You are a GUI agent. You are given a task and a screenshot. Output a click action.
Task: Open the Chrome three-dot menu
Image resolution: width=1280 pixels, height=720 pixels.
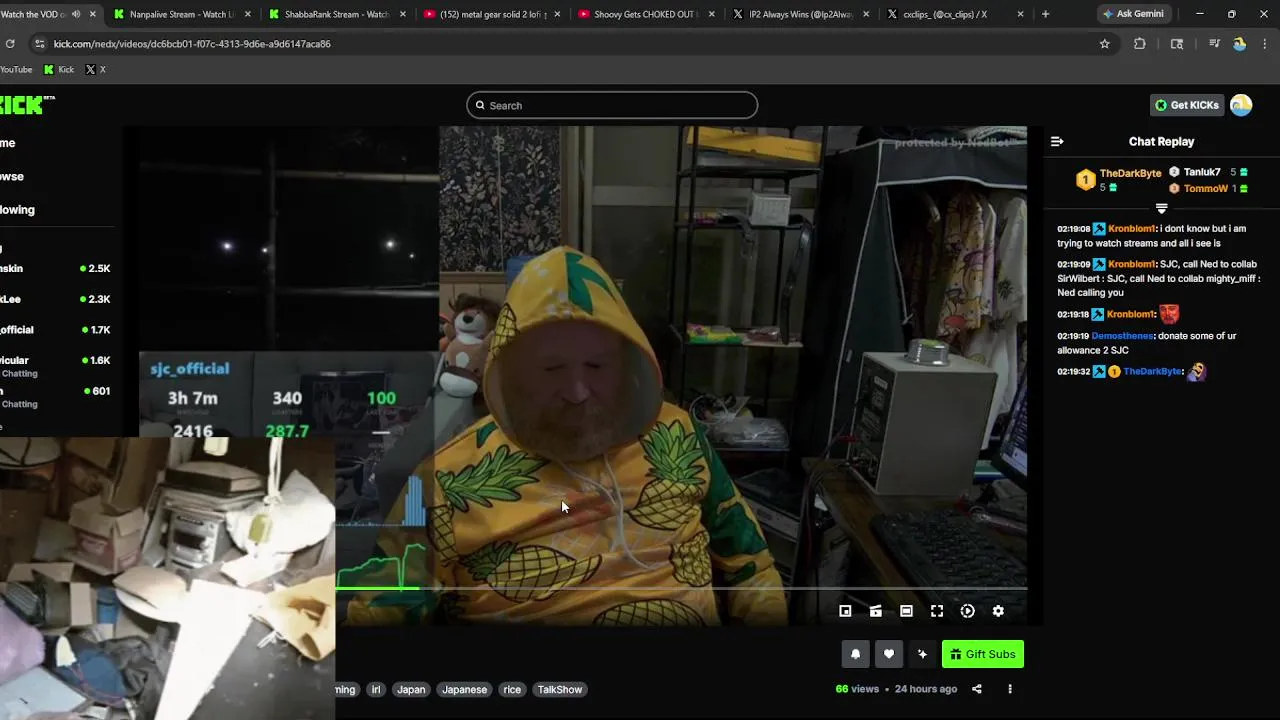point(1265,44)
